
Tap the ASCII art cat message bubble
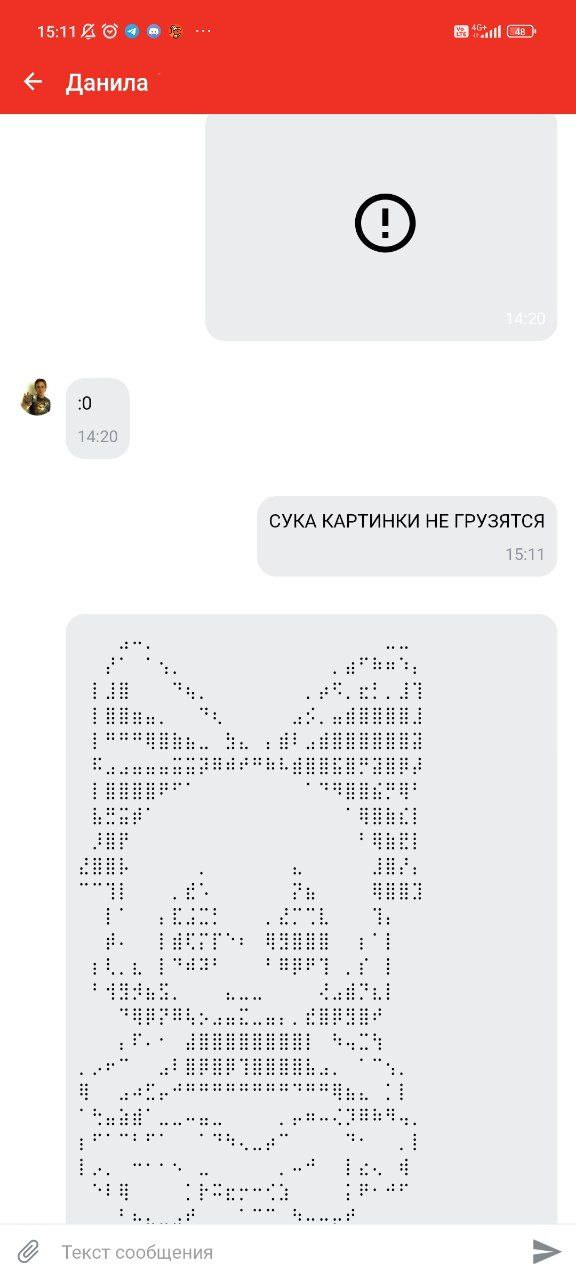coord(311,919)
